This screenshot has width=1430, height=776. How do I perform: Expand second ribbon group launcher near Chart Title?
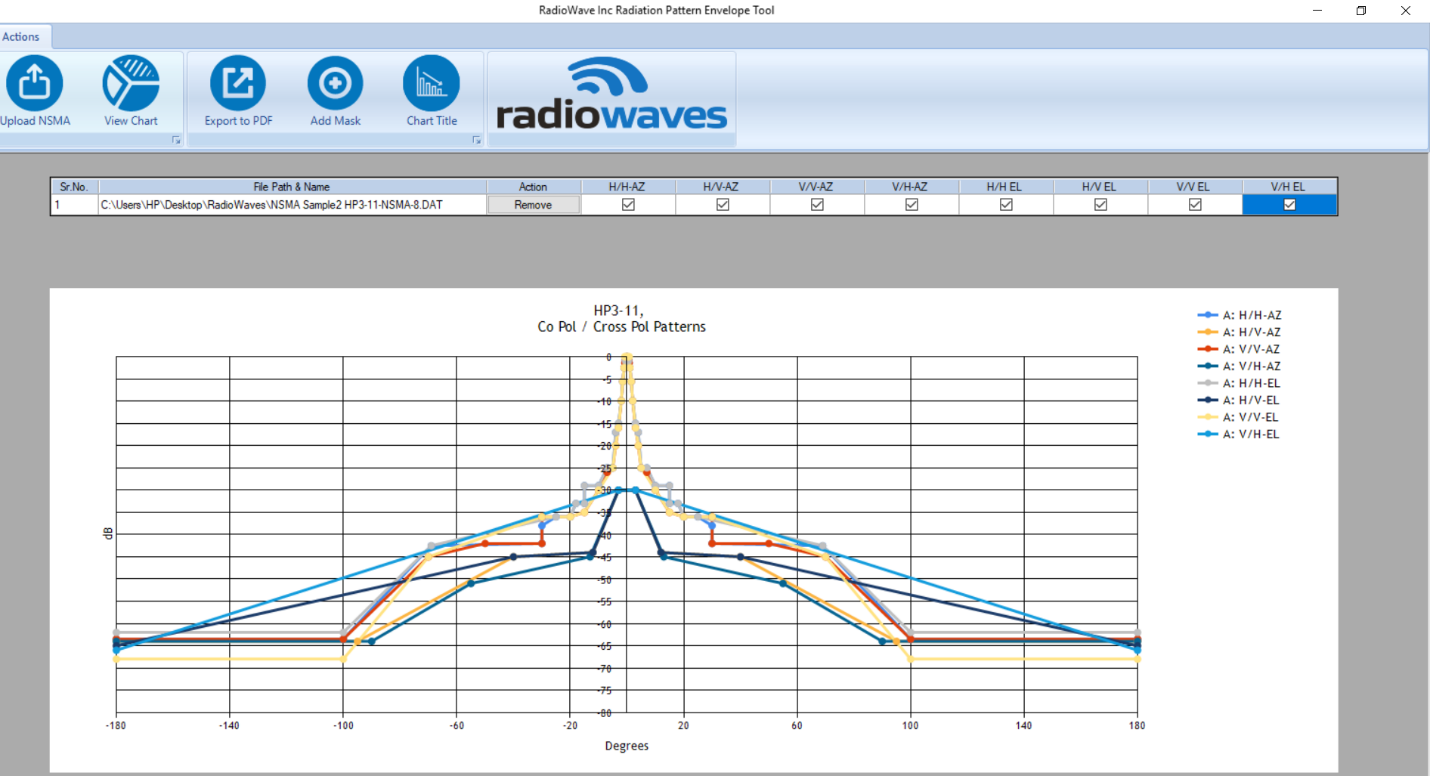(x=476, y=141)
